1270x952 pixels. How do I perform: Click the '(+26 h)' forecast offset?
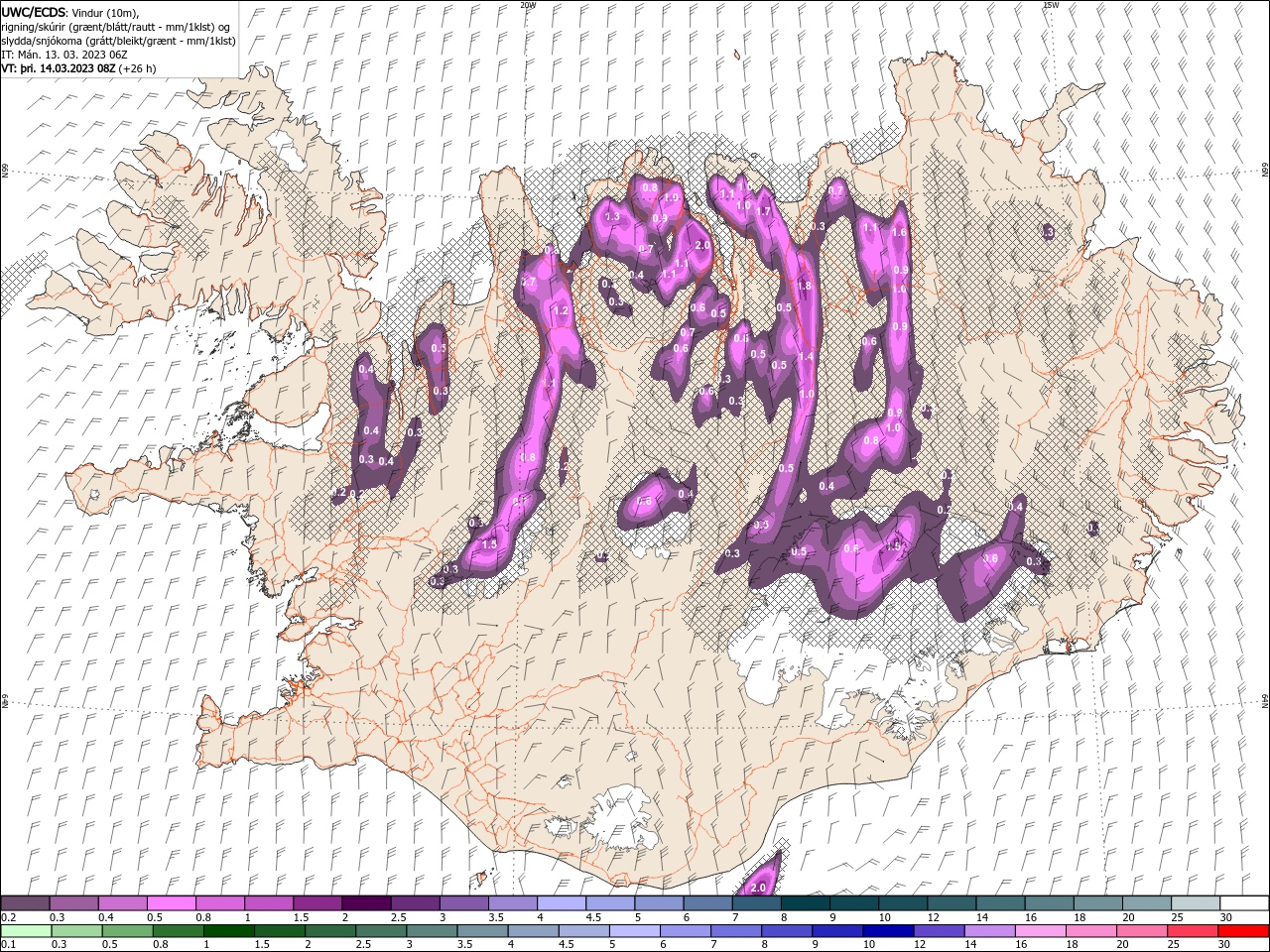coord(137,68)
